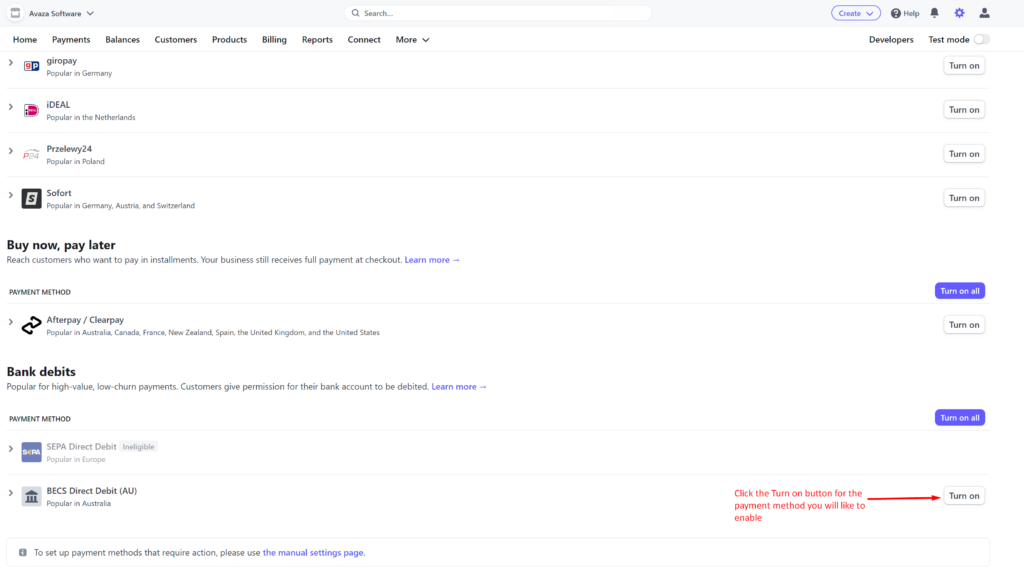Image resolution: width=1024 pixels, height=574 pixels.
Task: Open the Payments tab
Action: (x=71, y=40)
